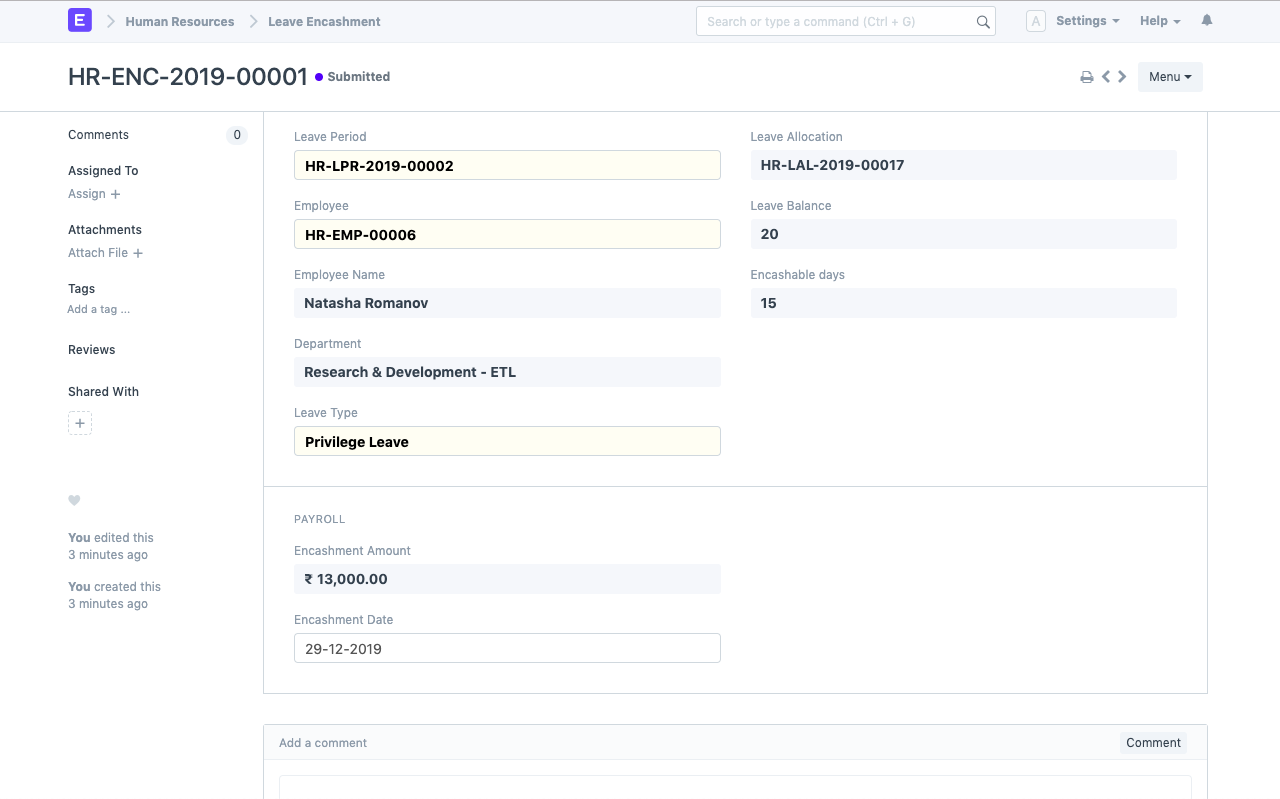Click the Assign link

(x=87, y=194)
